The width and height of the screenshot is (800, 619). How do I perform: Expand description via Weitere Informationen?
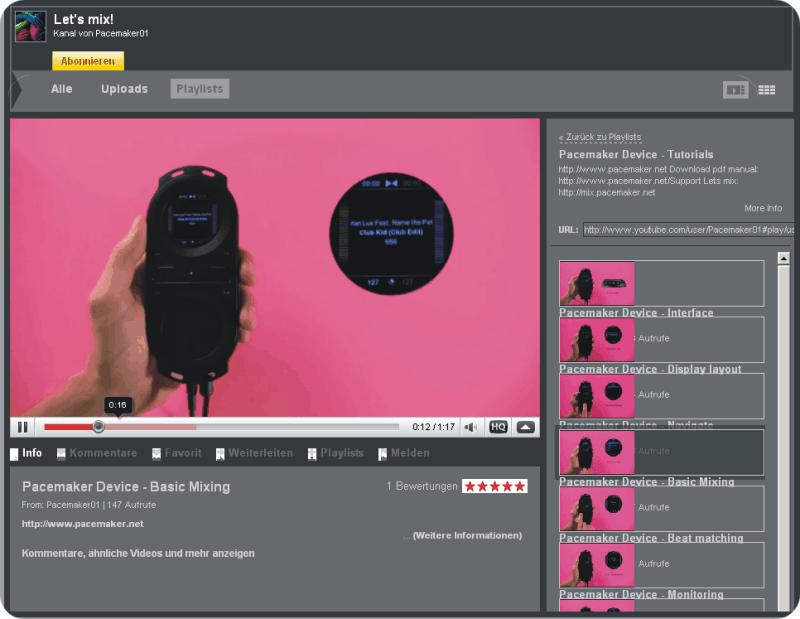coord(466,535)
